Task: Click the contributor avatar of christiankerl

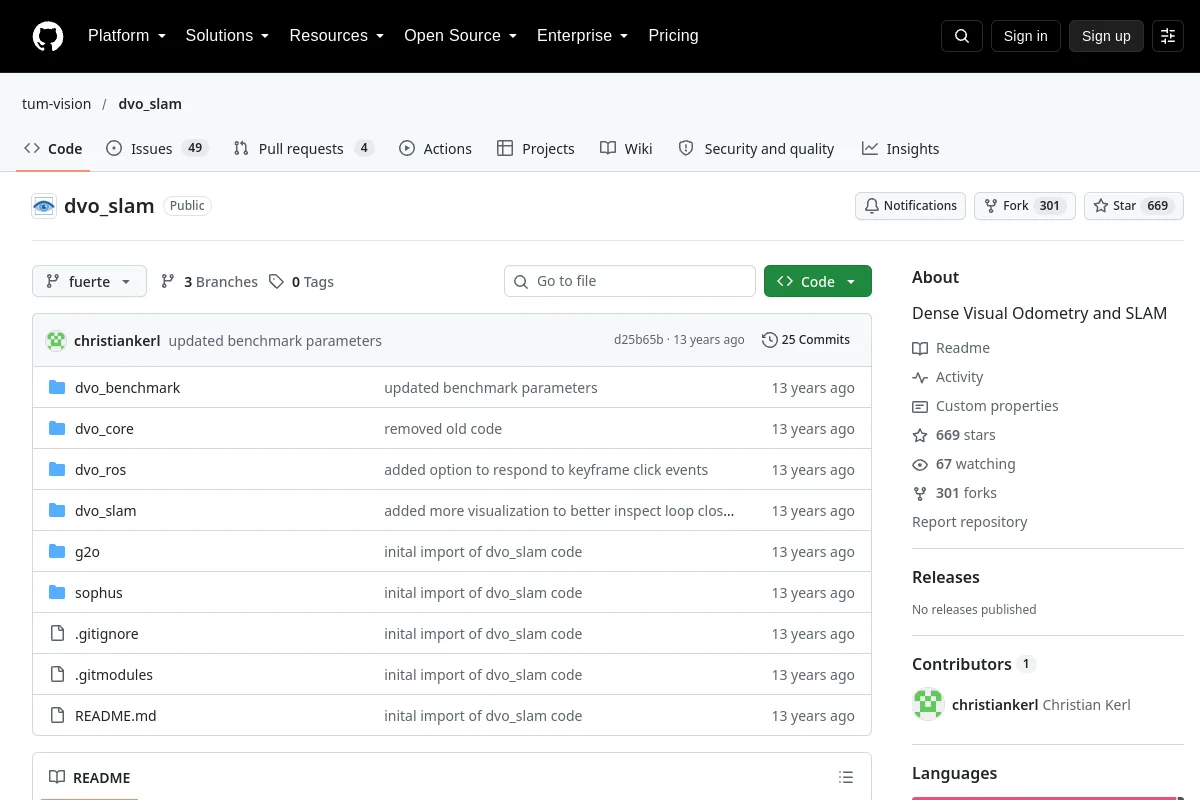Action: click(928, 704)
